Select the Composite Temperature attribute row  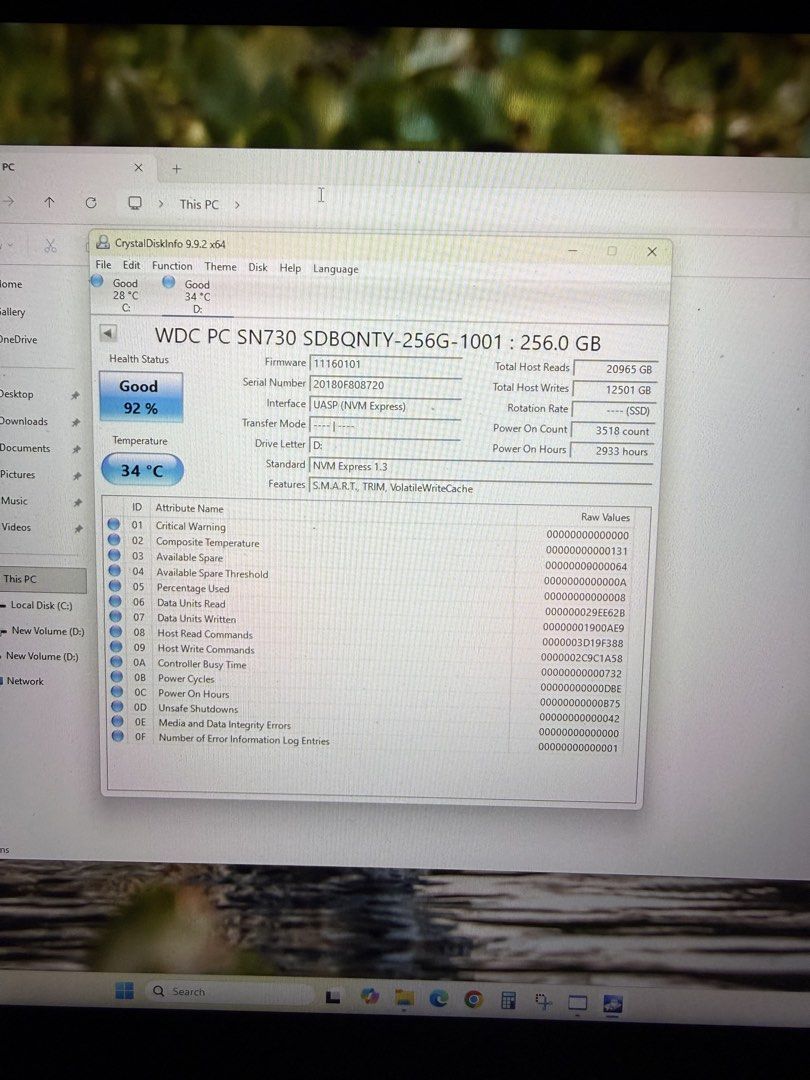[x=368, y=544]
